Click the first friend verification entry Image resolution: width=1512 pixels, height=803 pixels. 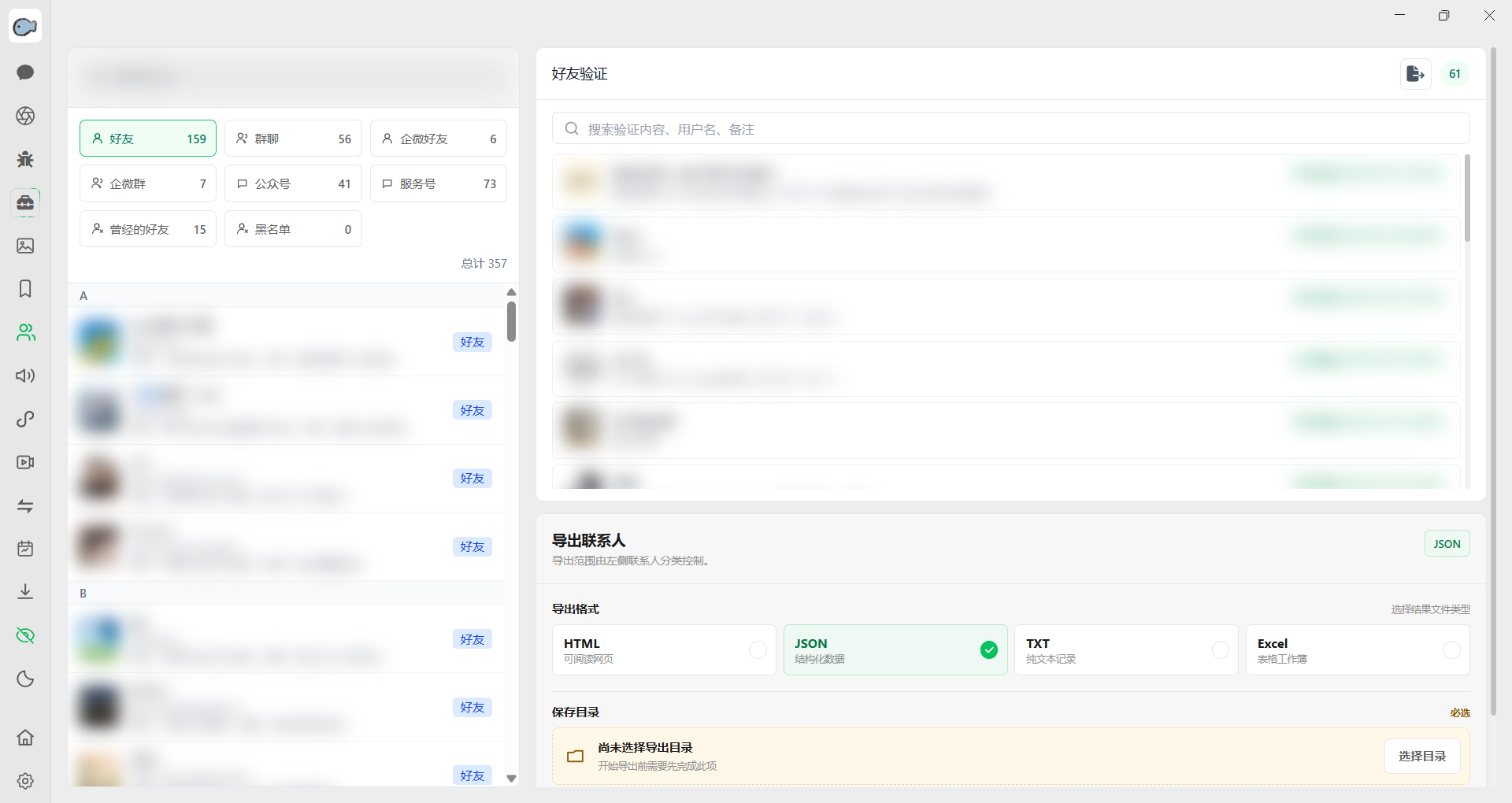pyautogui.click(x=1006, y=182)
